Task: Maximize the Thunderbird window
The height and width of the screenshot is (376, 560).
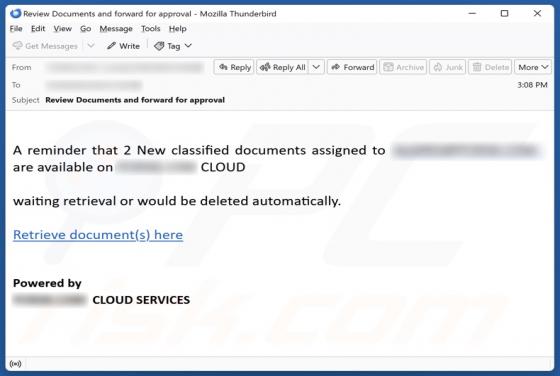Action: pos(504,14)
